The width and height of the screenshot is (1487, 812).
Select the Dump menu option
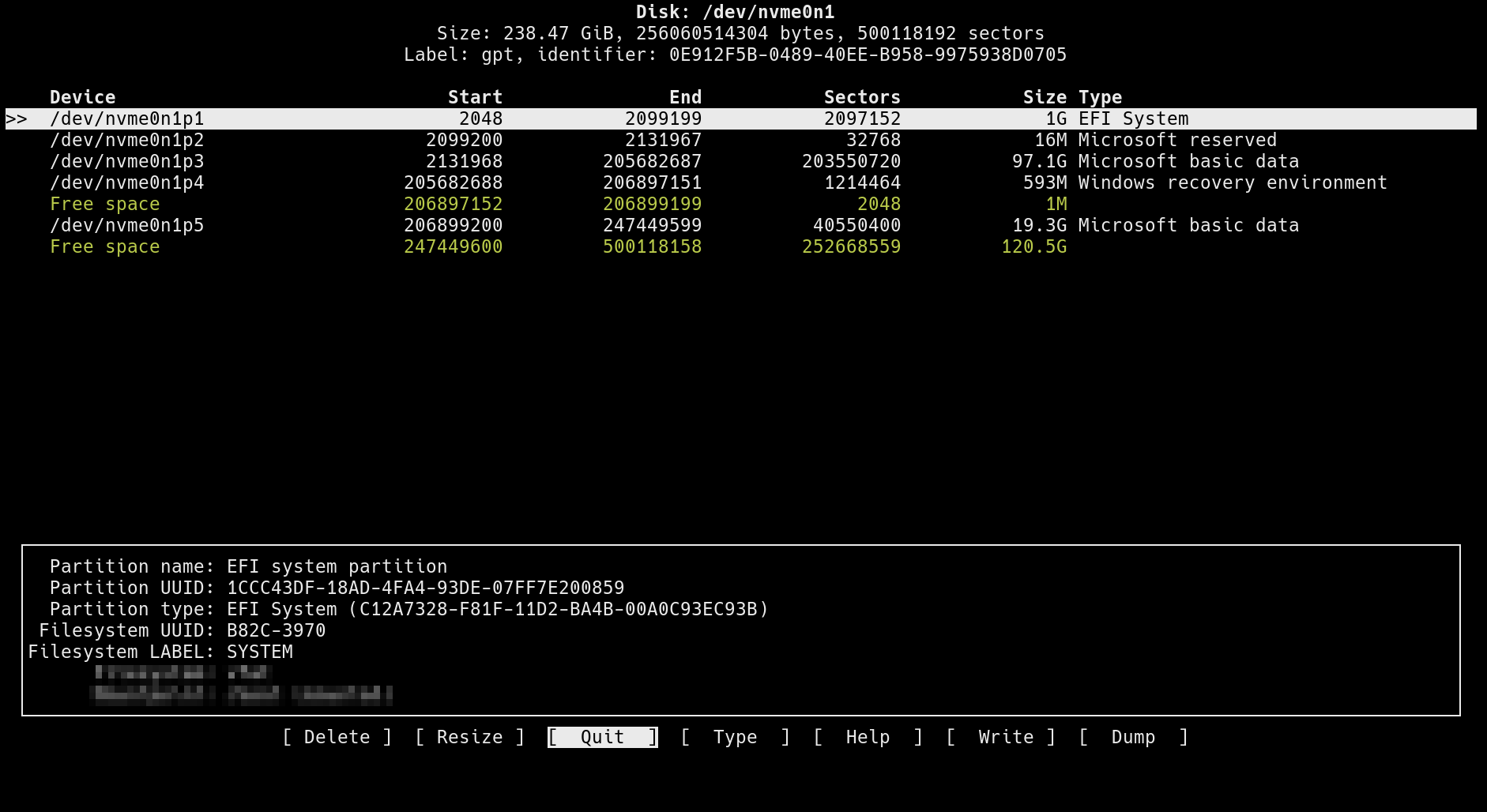[1133, 737]
